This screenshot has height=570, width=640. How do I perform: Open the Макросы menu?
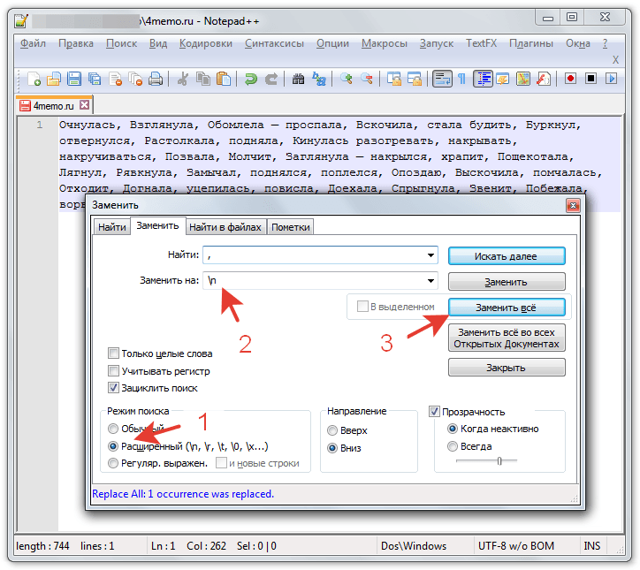pos(384,43)
